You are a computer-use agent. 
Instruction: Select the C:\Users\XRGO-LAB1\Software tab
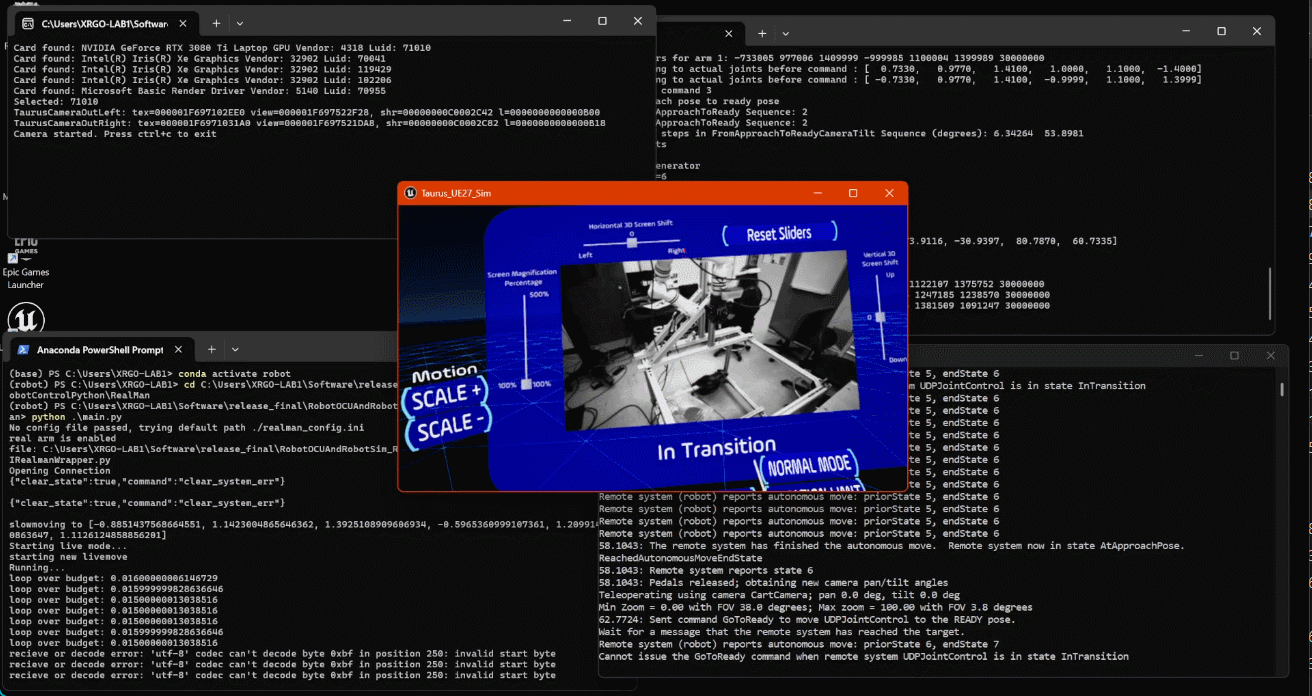pyautogui.click(x=105, y=22)
